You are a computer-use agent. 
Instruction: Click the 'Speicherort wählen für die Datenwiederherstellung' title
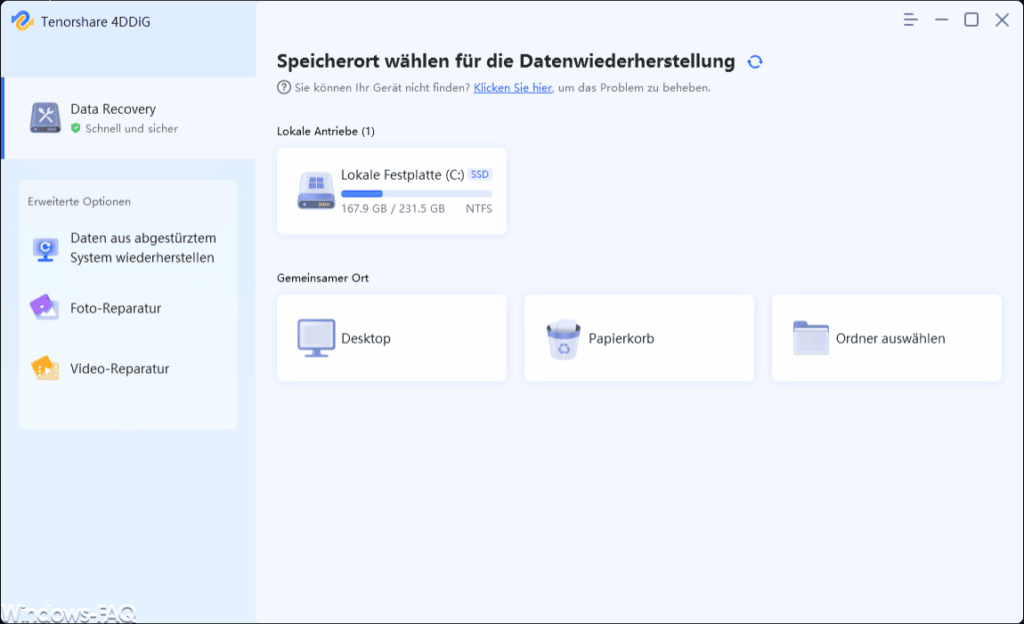tap(506, 61)
